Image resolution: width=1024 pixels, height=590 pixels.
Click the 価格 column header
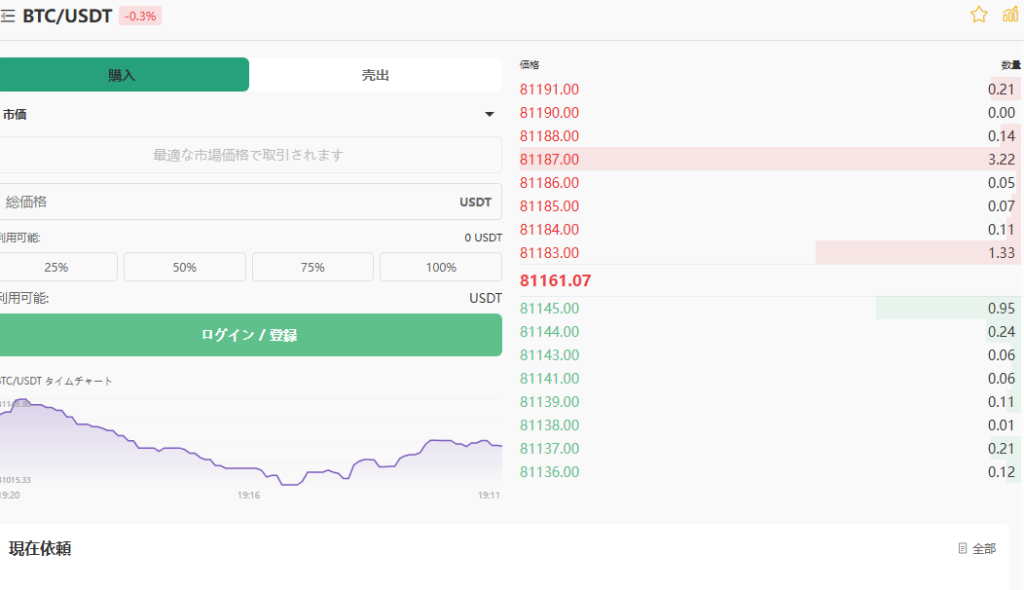point(529,65)
